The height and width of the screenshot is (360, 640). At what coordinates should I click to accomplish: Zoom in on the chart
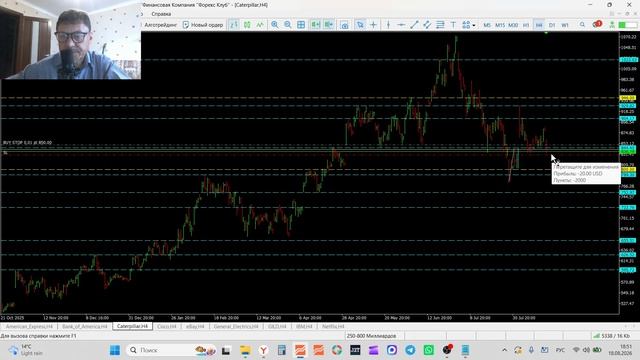click(x=275, y=25)
